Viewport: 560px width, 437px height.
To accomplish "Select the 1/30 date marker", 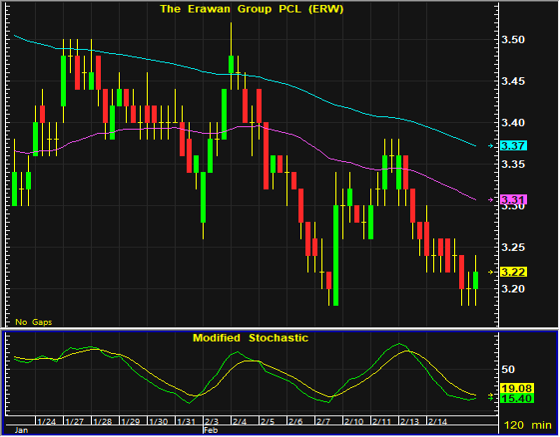I will coord(158,421).
